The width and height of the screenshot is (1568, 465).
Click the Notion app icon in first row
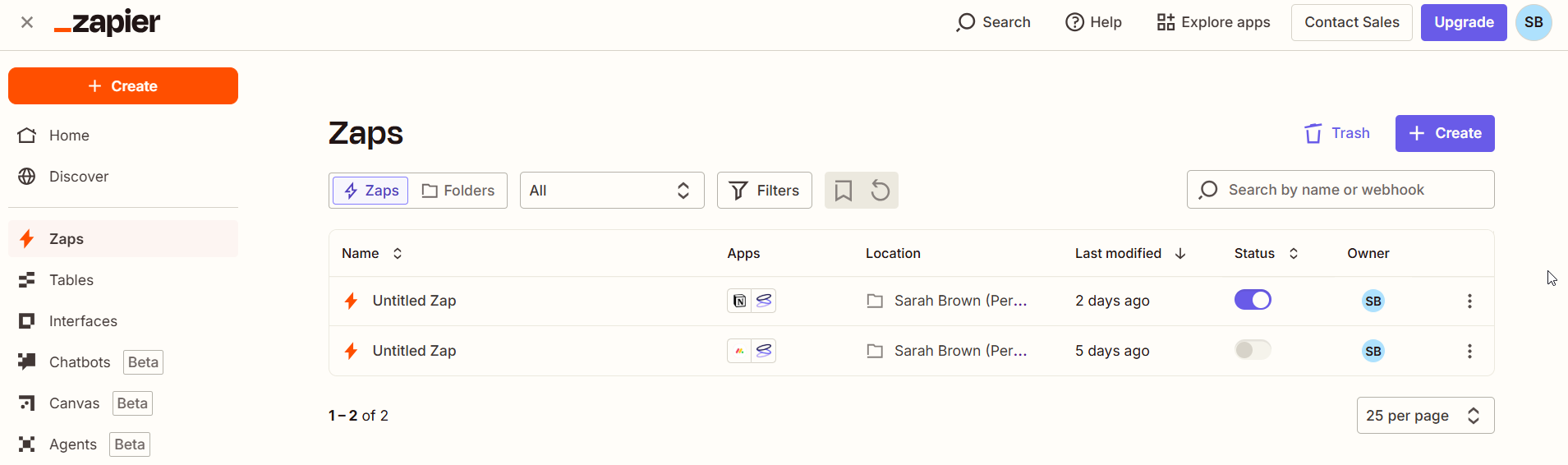click(x=739, y=301)
